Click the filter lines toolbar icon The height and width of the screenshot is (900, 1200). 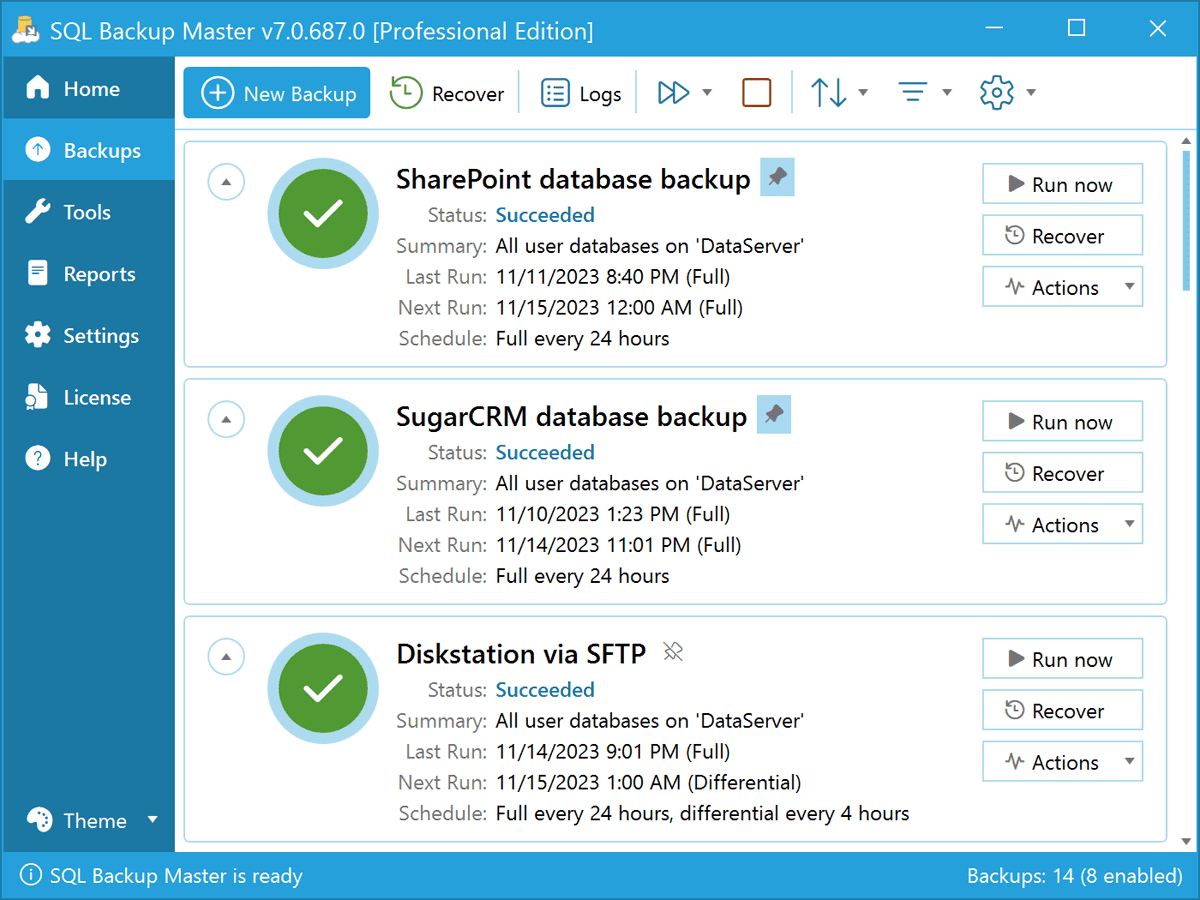coord(912,93)
